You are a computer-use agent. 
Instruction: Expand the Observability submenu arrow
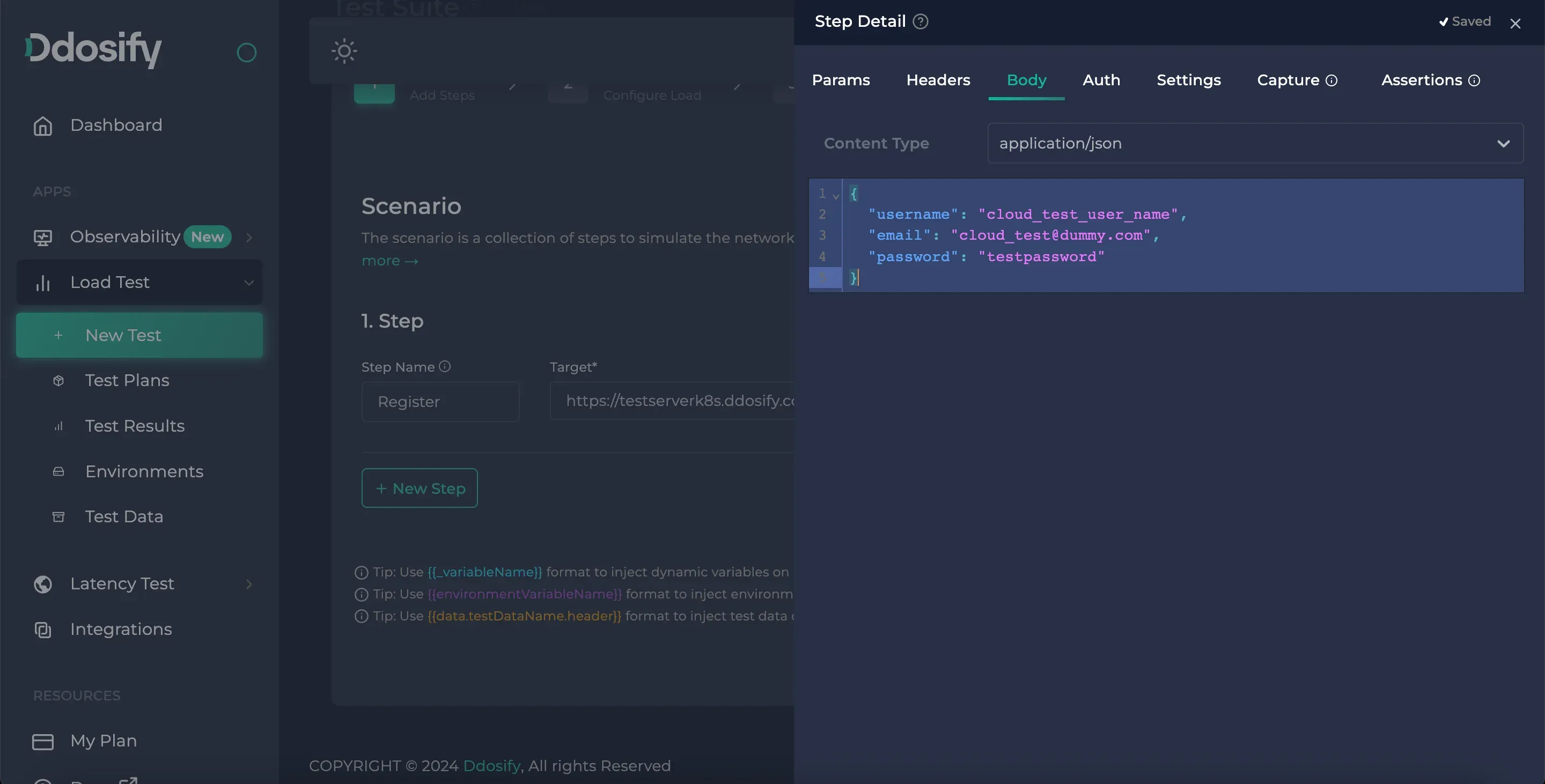point(249,238)
